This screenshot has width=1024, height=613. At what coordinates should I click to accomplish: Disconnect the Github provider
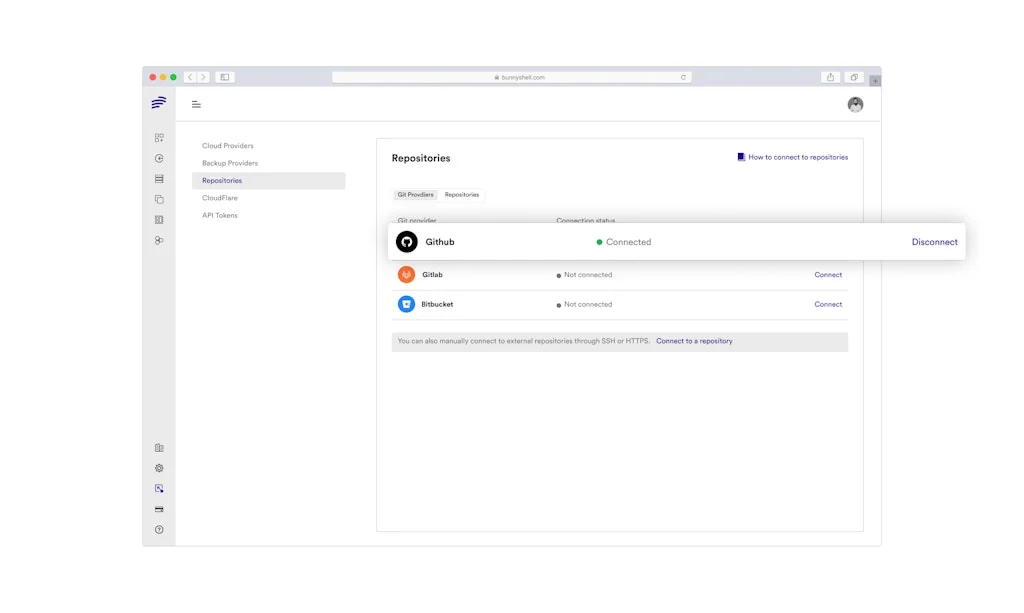(934, 242)
